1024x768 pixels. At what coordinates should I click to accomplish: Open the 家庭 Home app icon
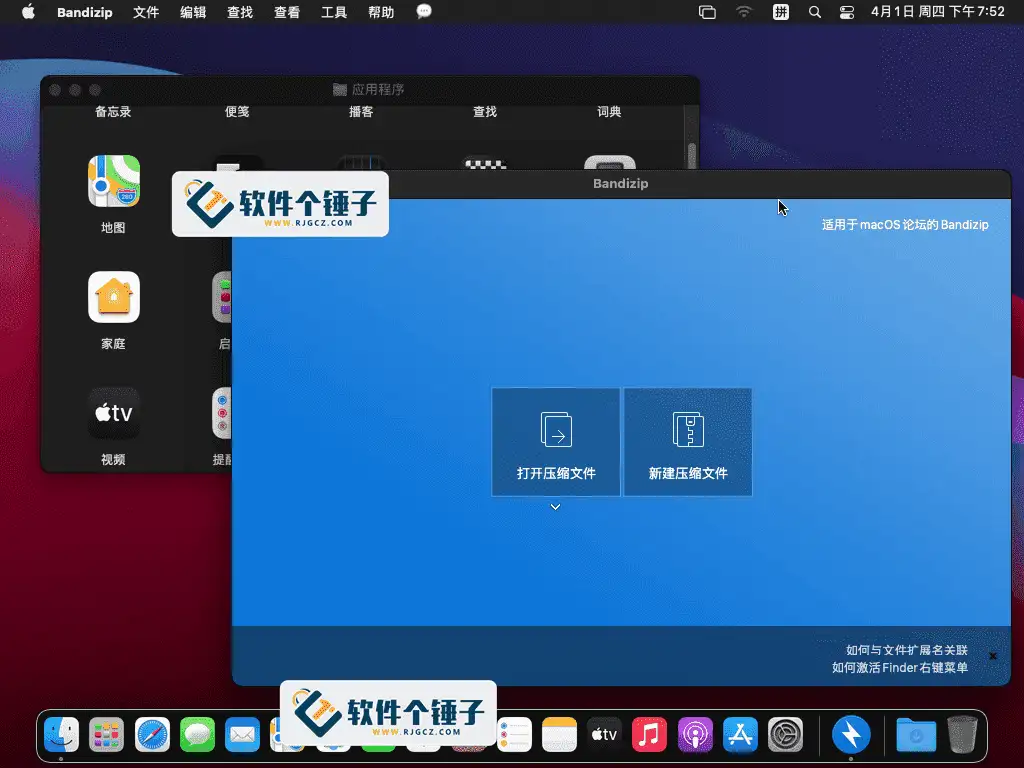tap(113, 297)
